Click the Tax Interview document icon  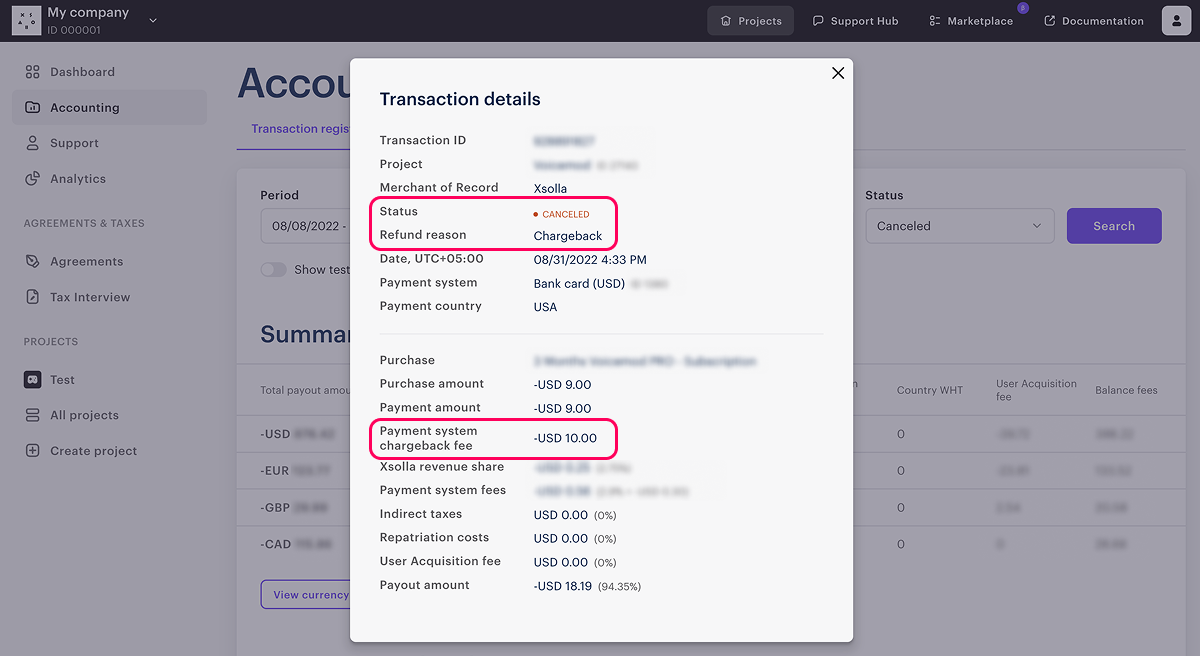(x=33, y=297)
